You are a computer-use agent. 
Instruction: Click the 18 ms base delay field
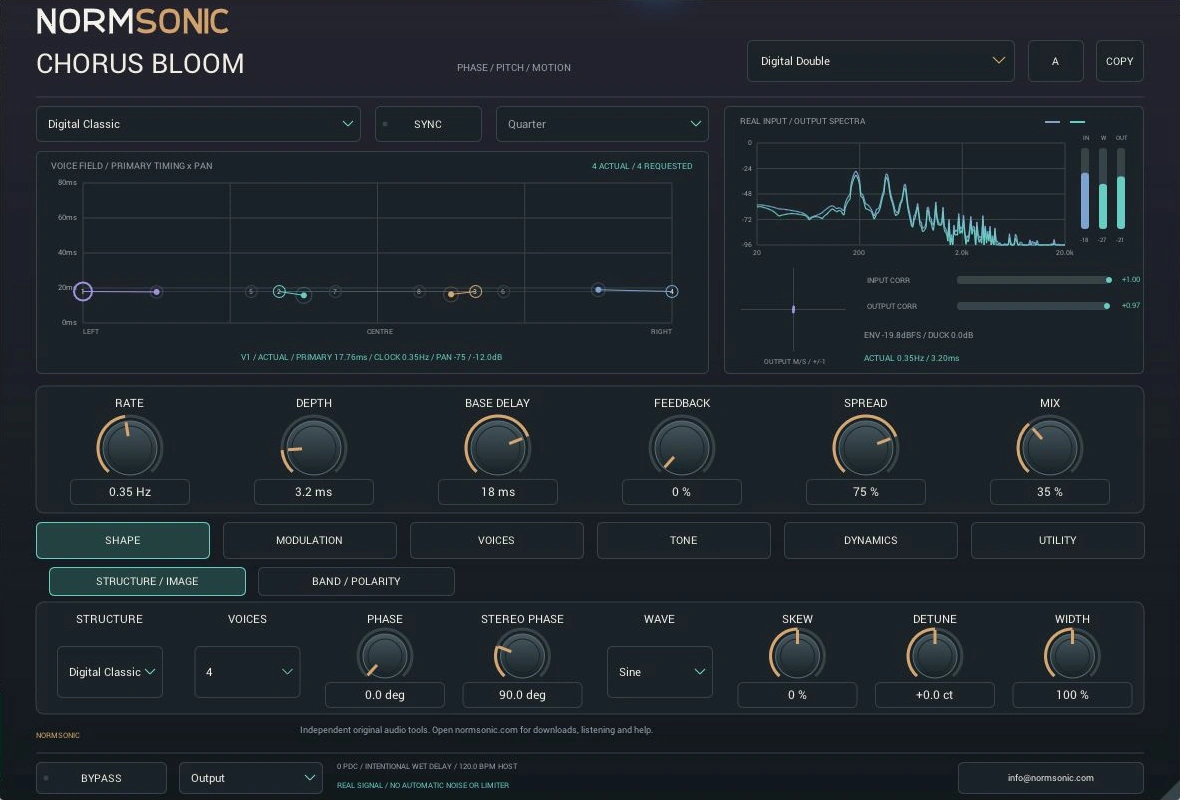click(x=497, y=492)
